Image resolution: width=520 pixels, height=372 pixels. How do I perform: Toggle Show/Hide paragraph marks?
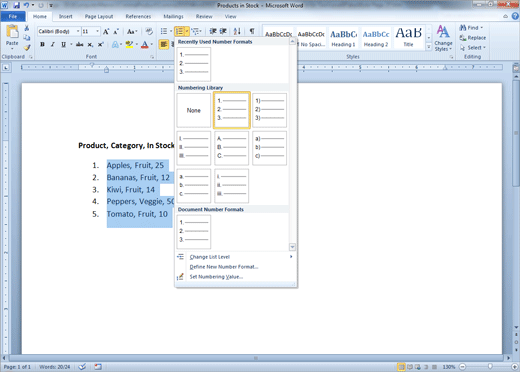pyautogui.click(x=252, y=31)
